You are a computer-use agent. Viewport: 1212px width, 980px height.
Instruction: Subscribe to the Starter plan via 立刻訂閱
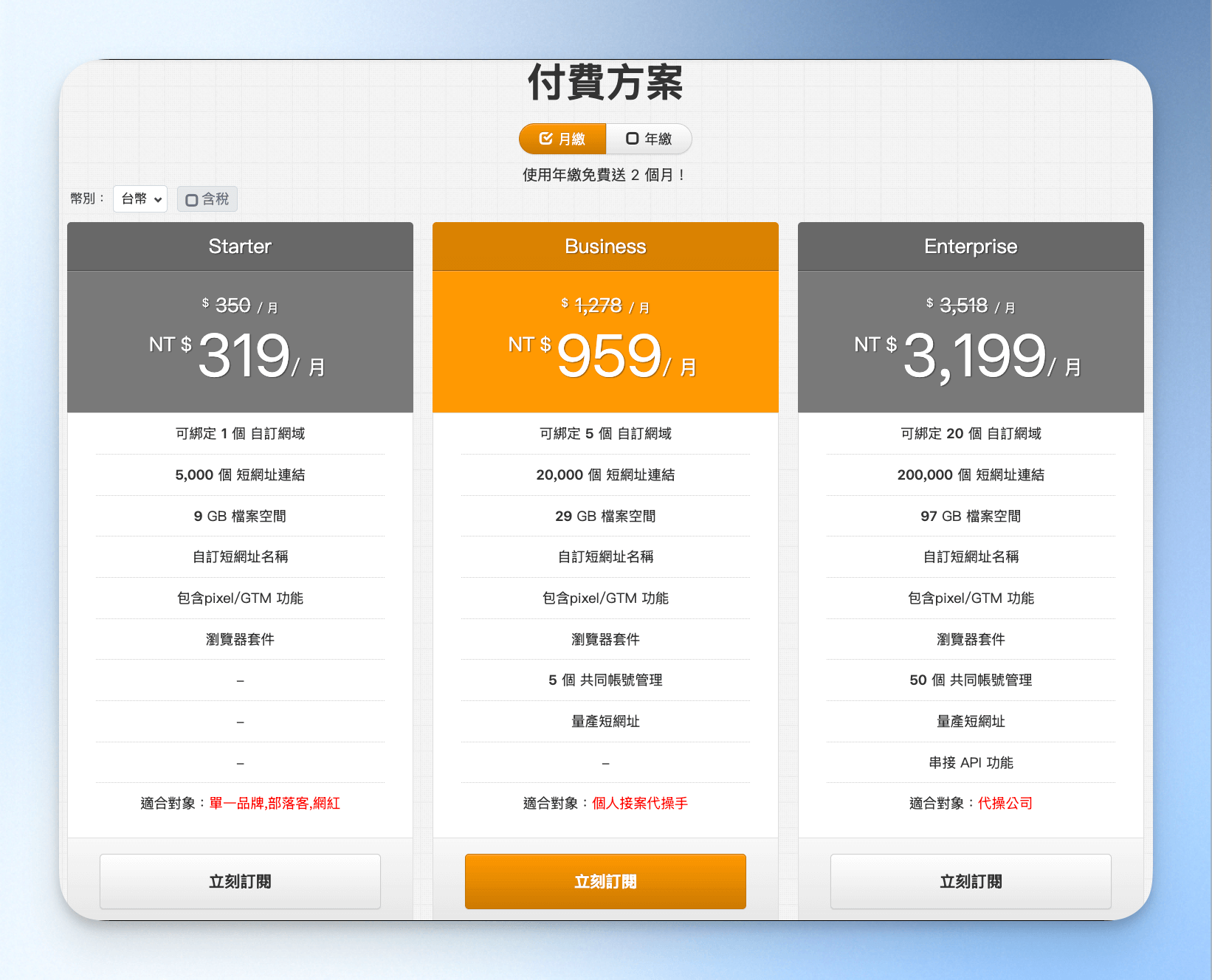tap(240, 881)
